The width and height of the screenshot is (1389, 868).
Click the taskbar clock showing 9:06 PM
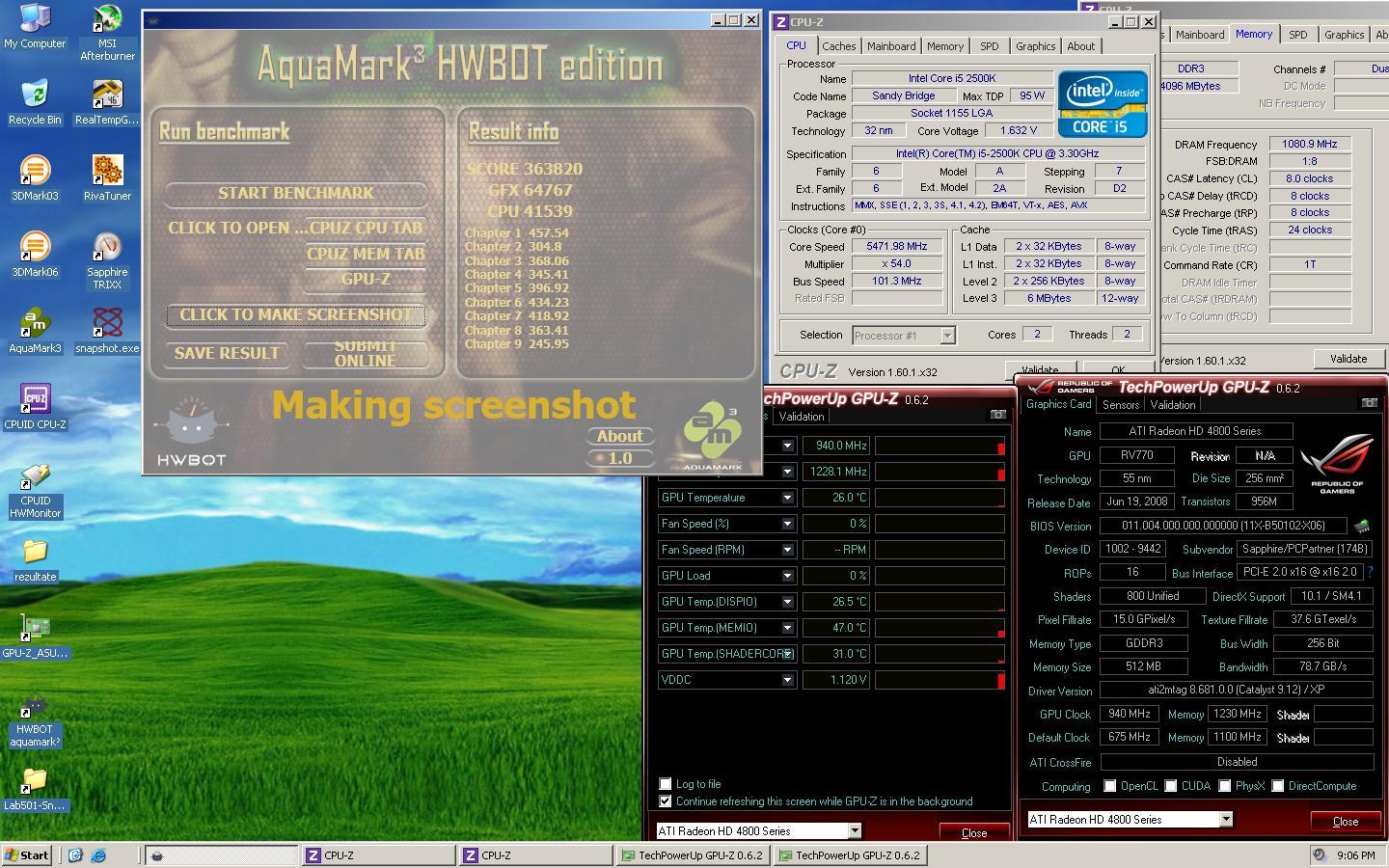[1355, 855]
